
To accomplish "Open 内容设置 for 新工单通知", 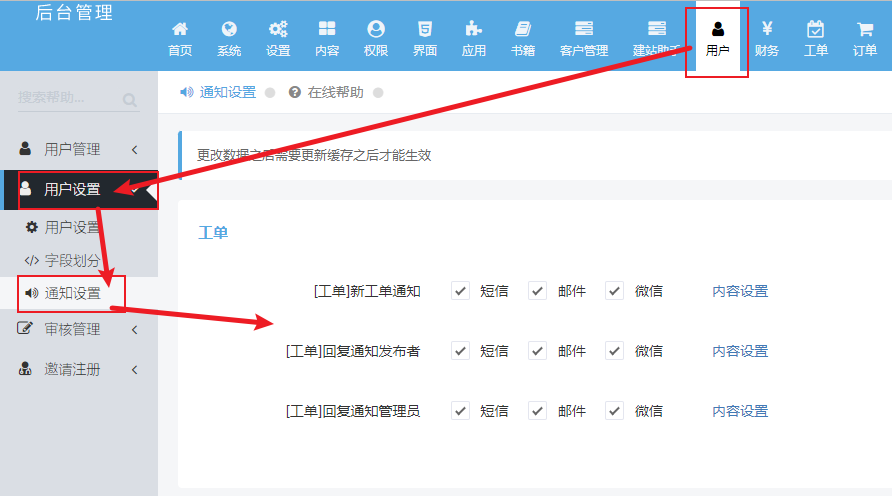I will [740, 291].
